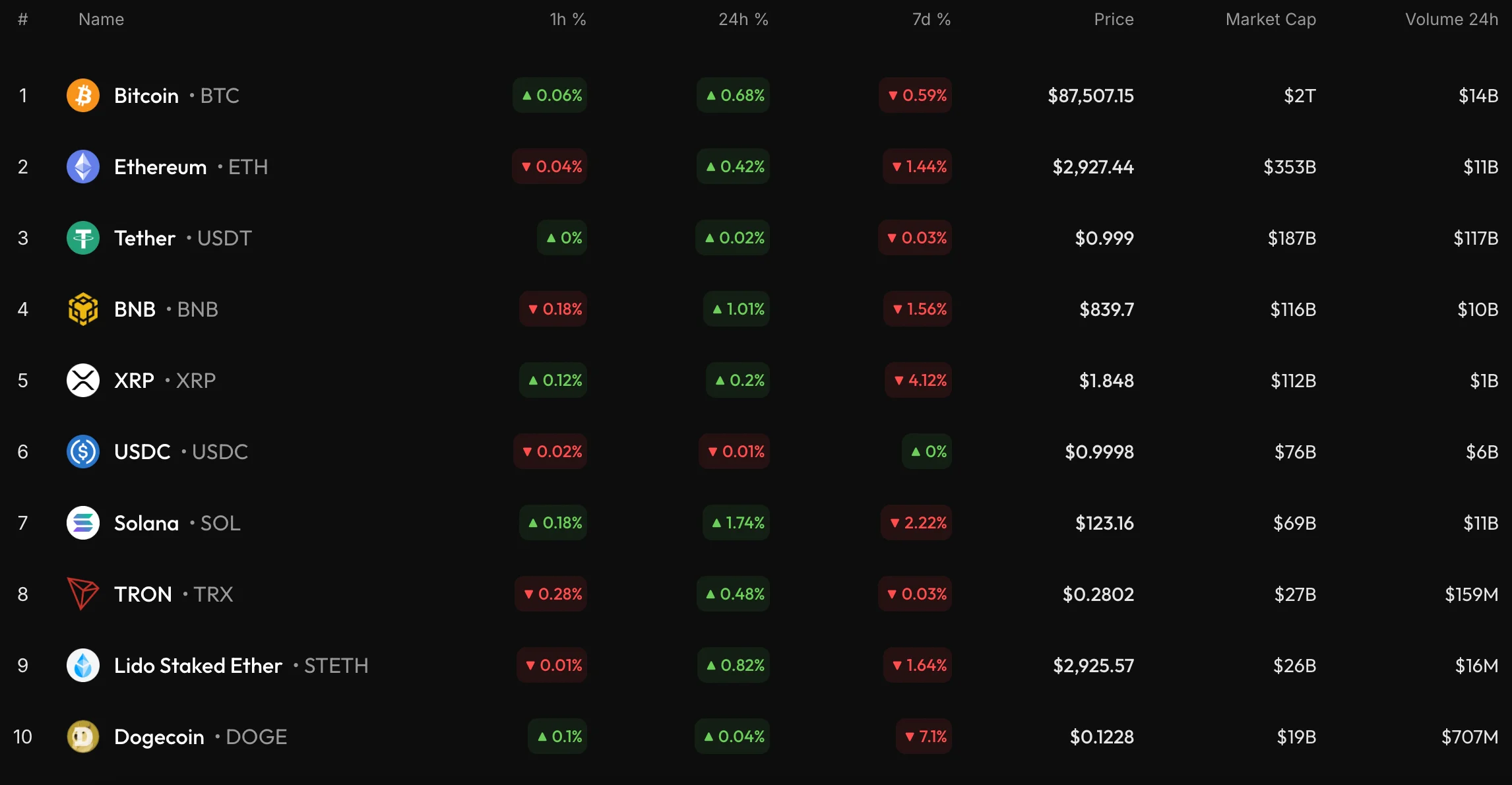Click Solana's 24h 1.74% change badge
1512x785 pixels.
[x=736, y=523]
